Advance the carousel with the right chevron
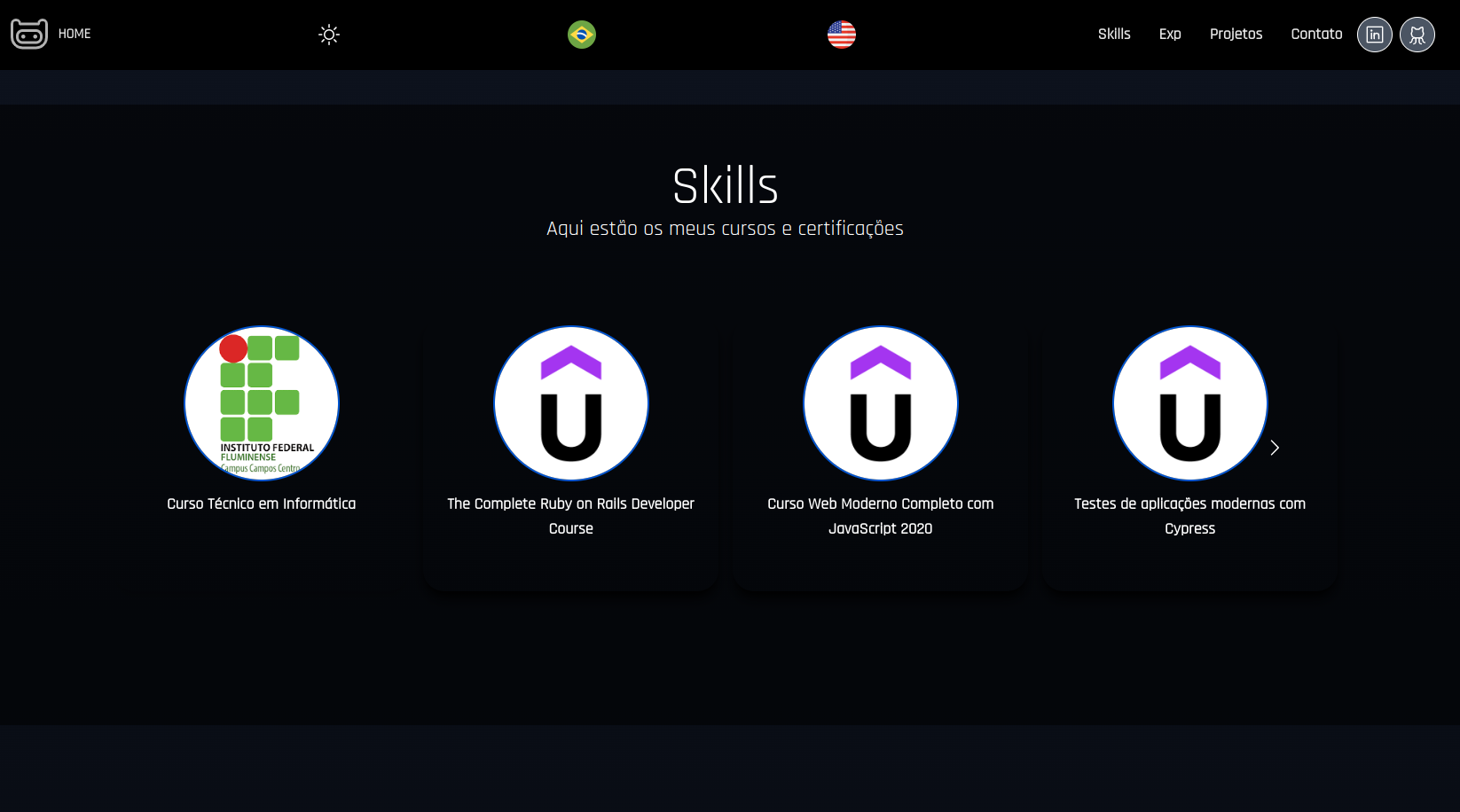1460x812 pixels. pos(1275,448)
